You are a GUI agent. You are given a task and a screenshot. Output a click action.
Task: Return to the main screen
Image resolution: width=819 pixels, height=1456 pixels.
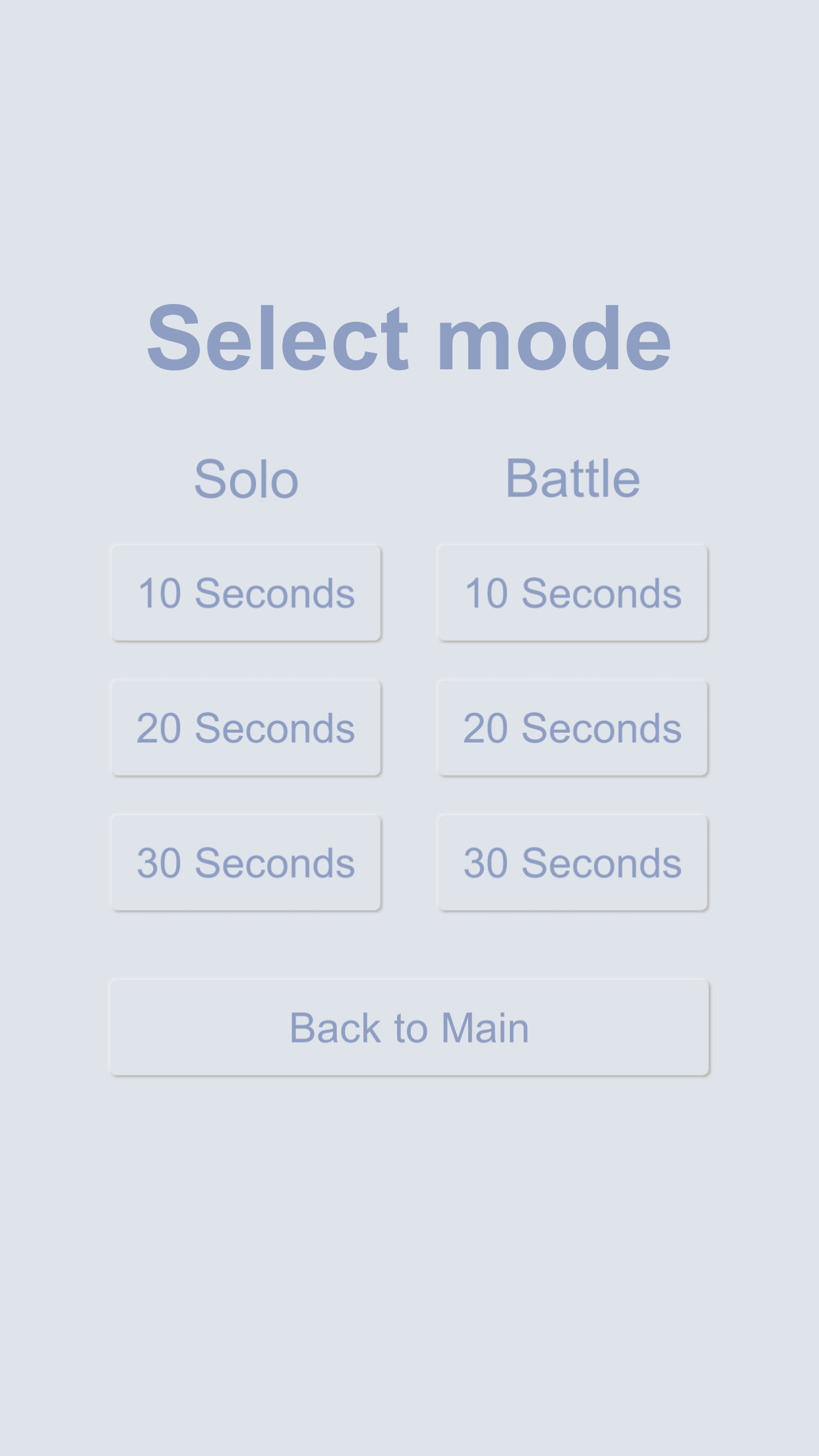tap(409, 1027)
